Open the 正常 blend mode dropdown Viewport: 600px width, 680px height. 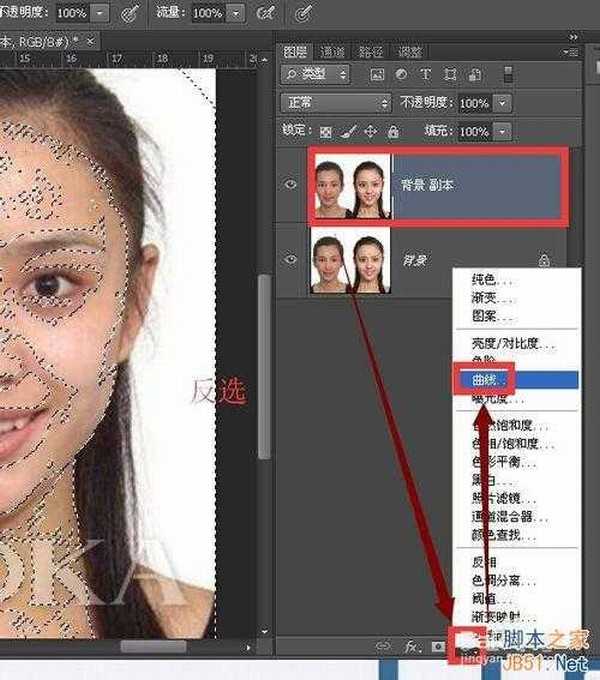pos(338,103)
